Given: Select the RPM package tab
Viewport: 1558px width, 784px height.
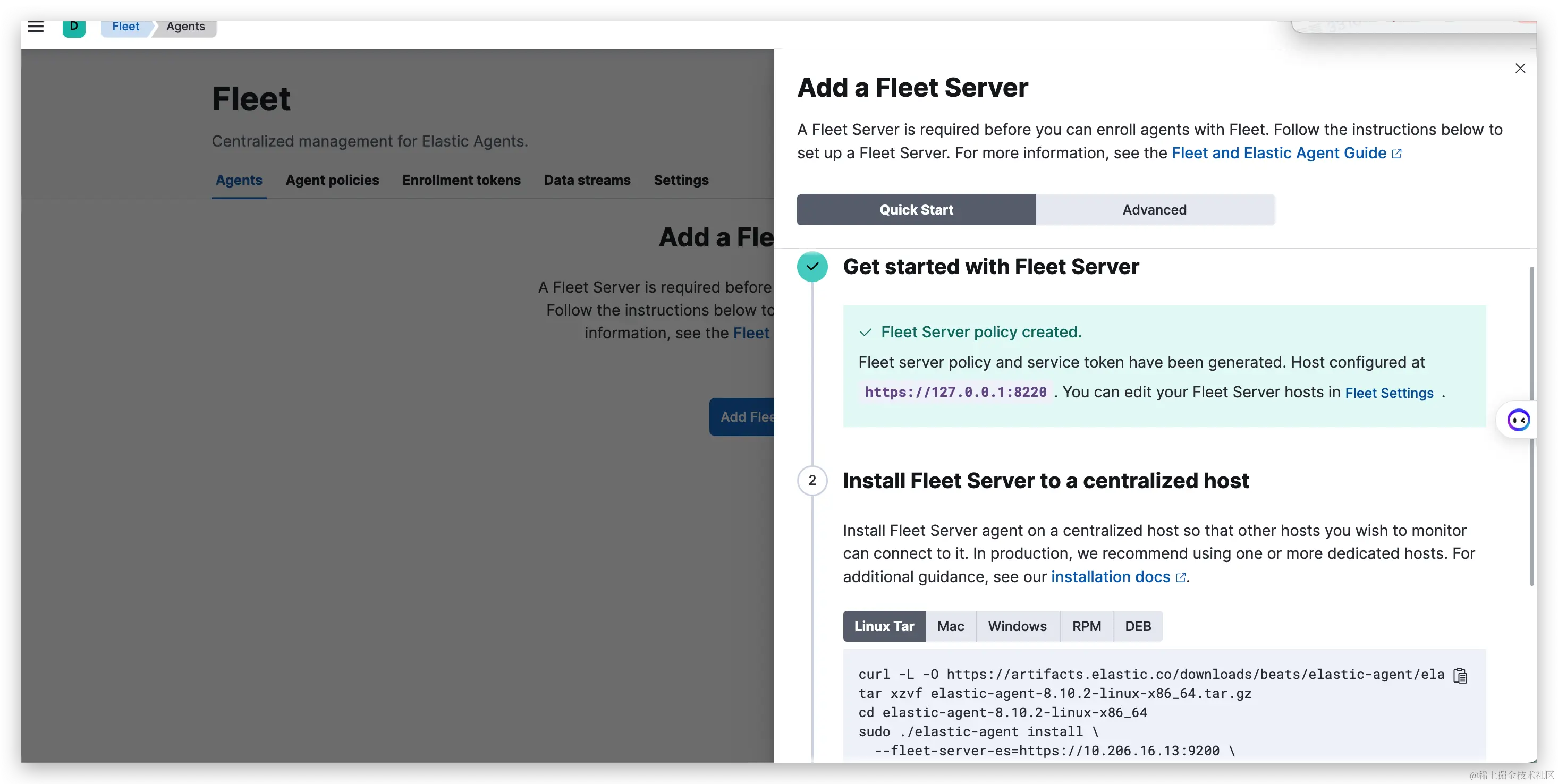Looking at the screenshot, I should [1086, 626].
